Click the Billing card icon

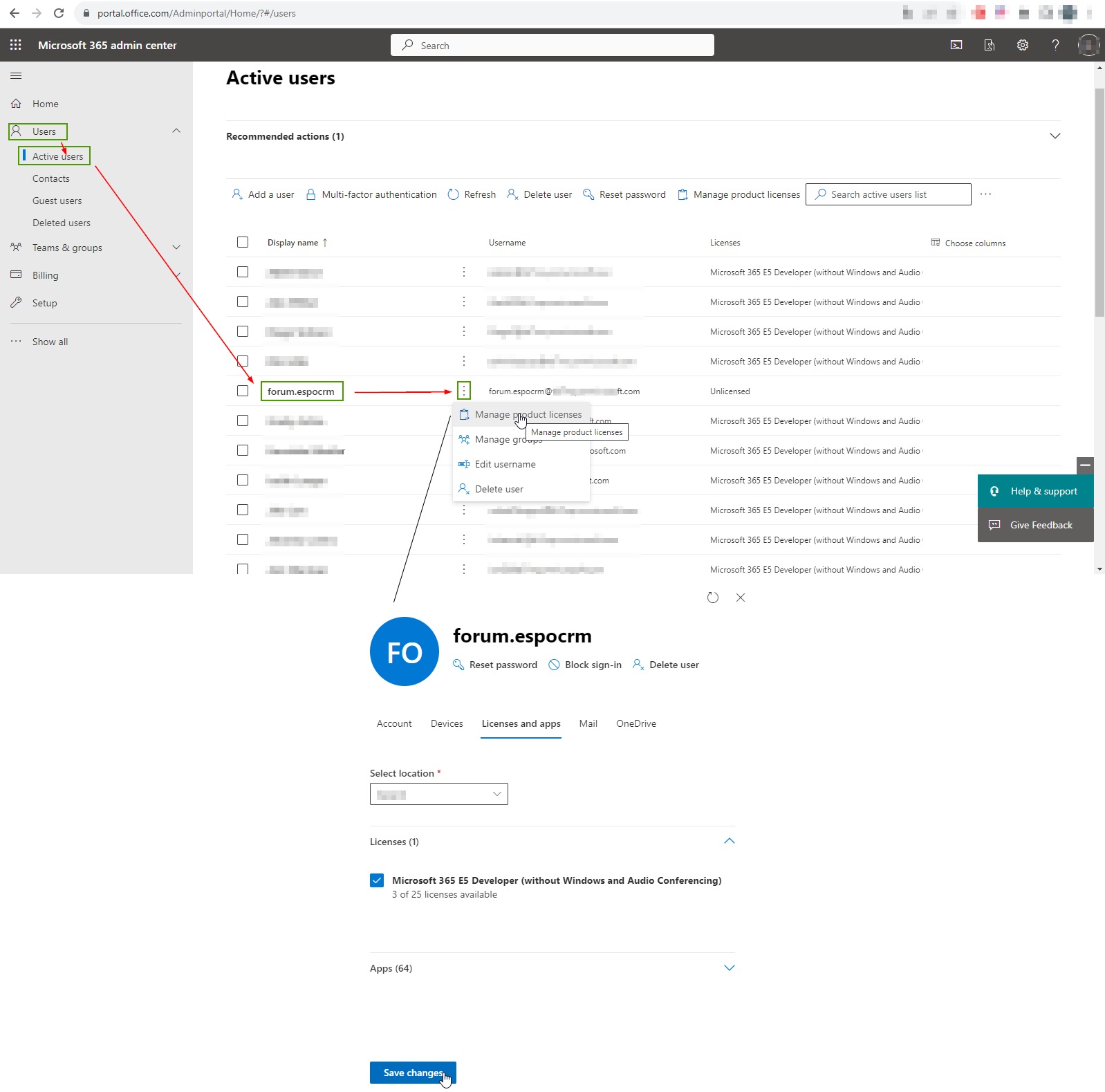16,275
